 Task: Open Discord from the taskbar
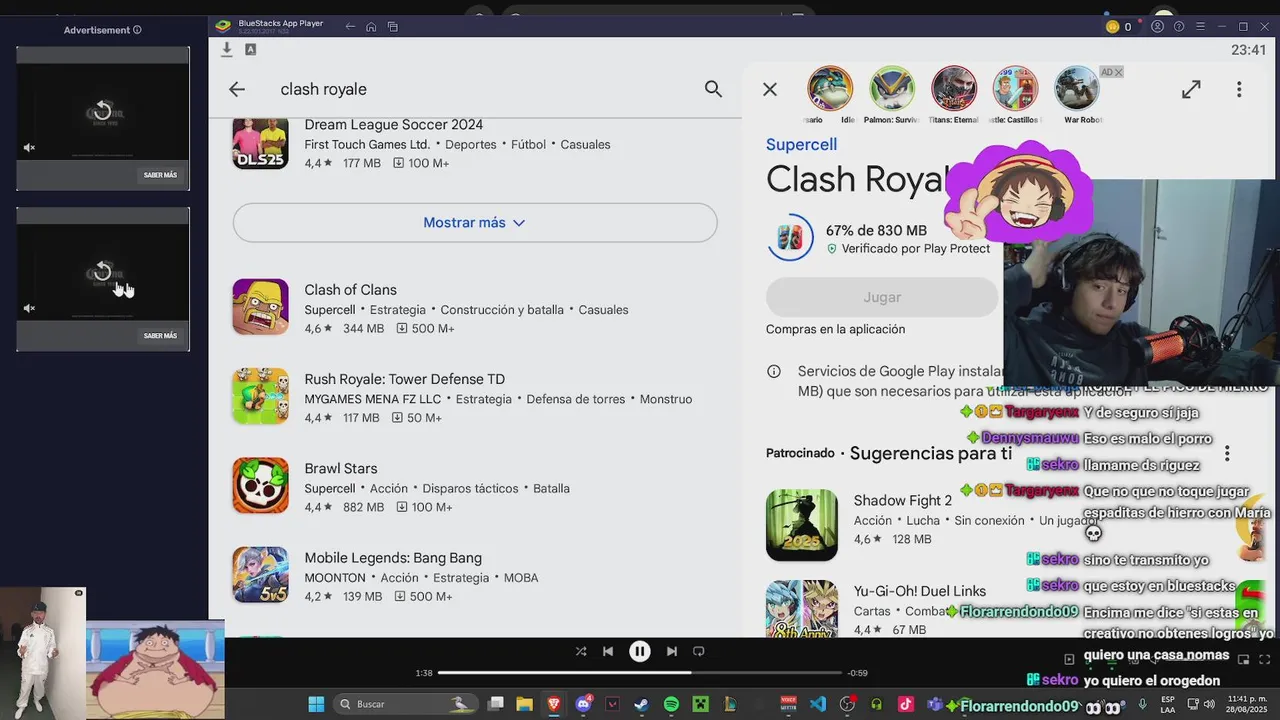[584, 704]
